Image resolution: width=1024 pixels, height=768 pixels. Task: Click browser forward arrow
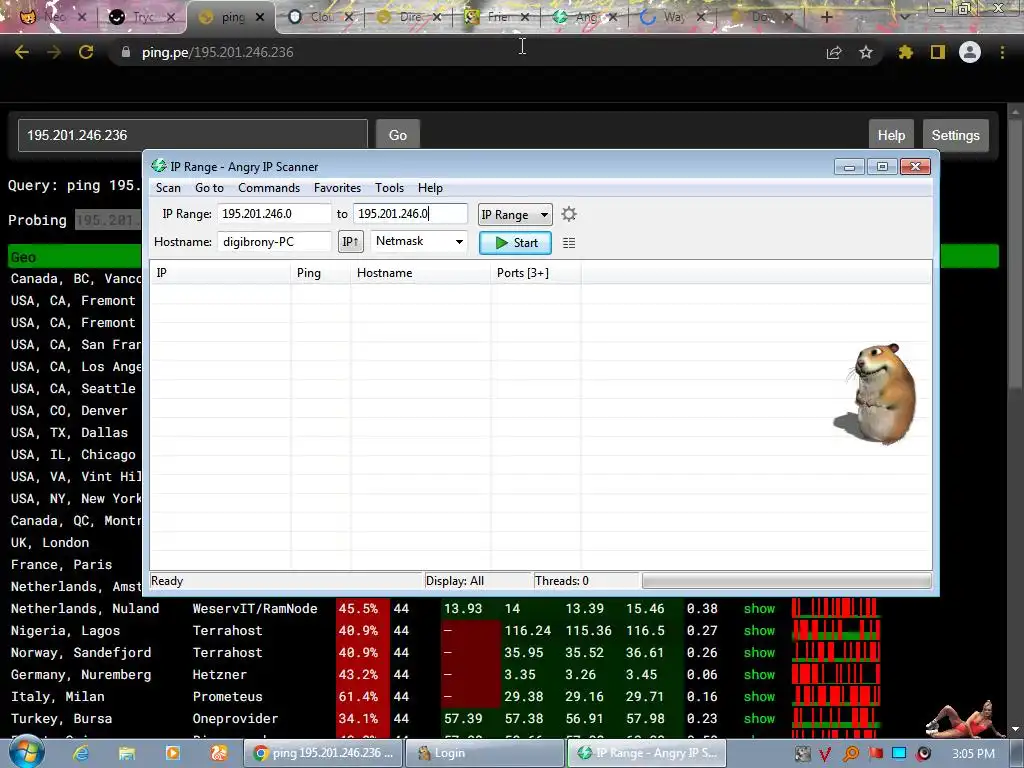tap(54, 52)
